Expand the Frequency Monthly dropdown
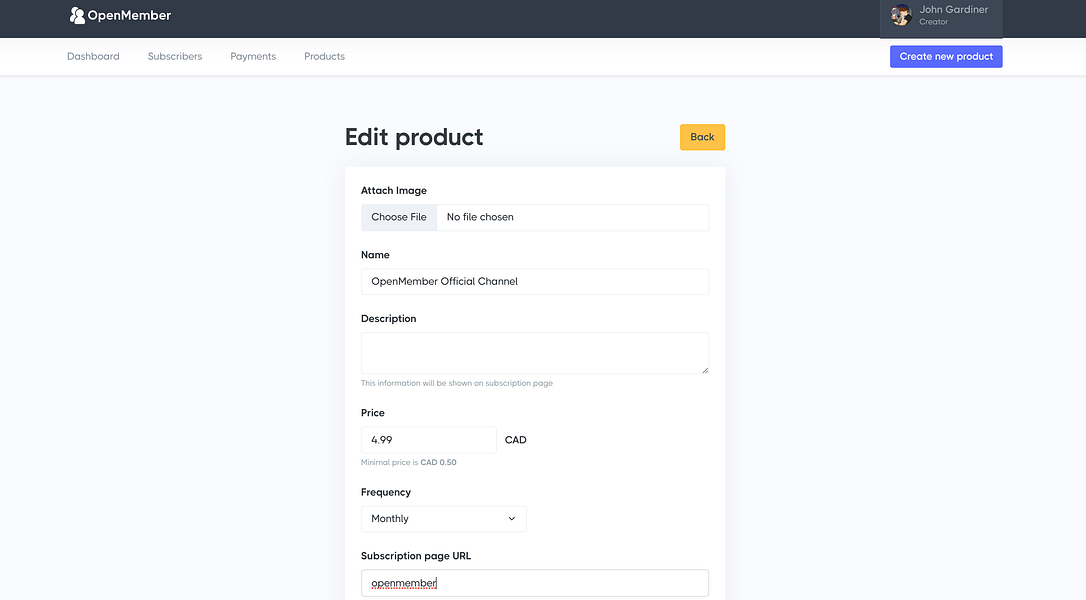Viewport: 1086px width, 600px height. click(x=443, y=519)
